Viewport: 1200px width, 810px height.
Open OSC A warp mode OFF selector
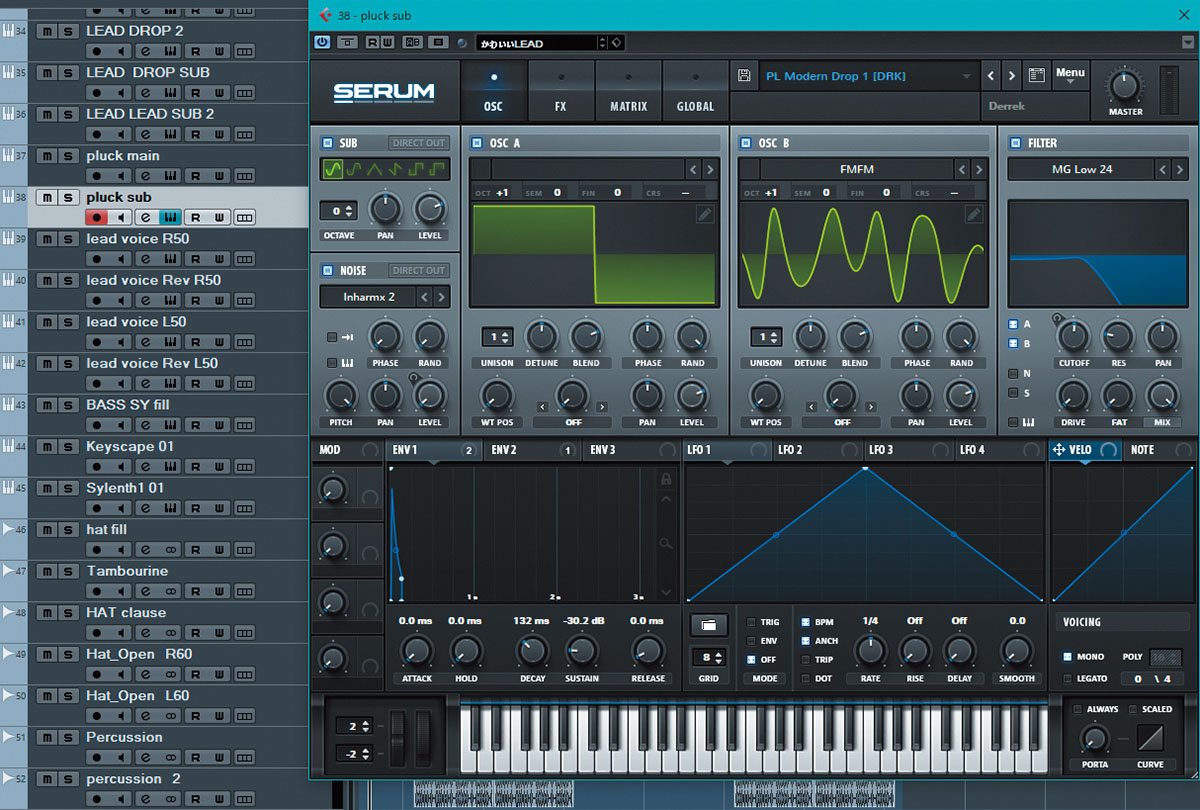(573, 423)
